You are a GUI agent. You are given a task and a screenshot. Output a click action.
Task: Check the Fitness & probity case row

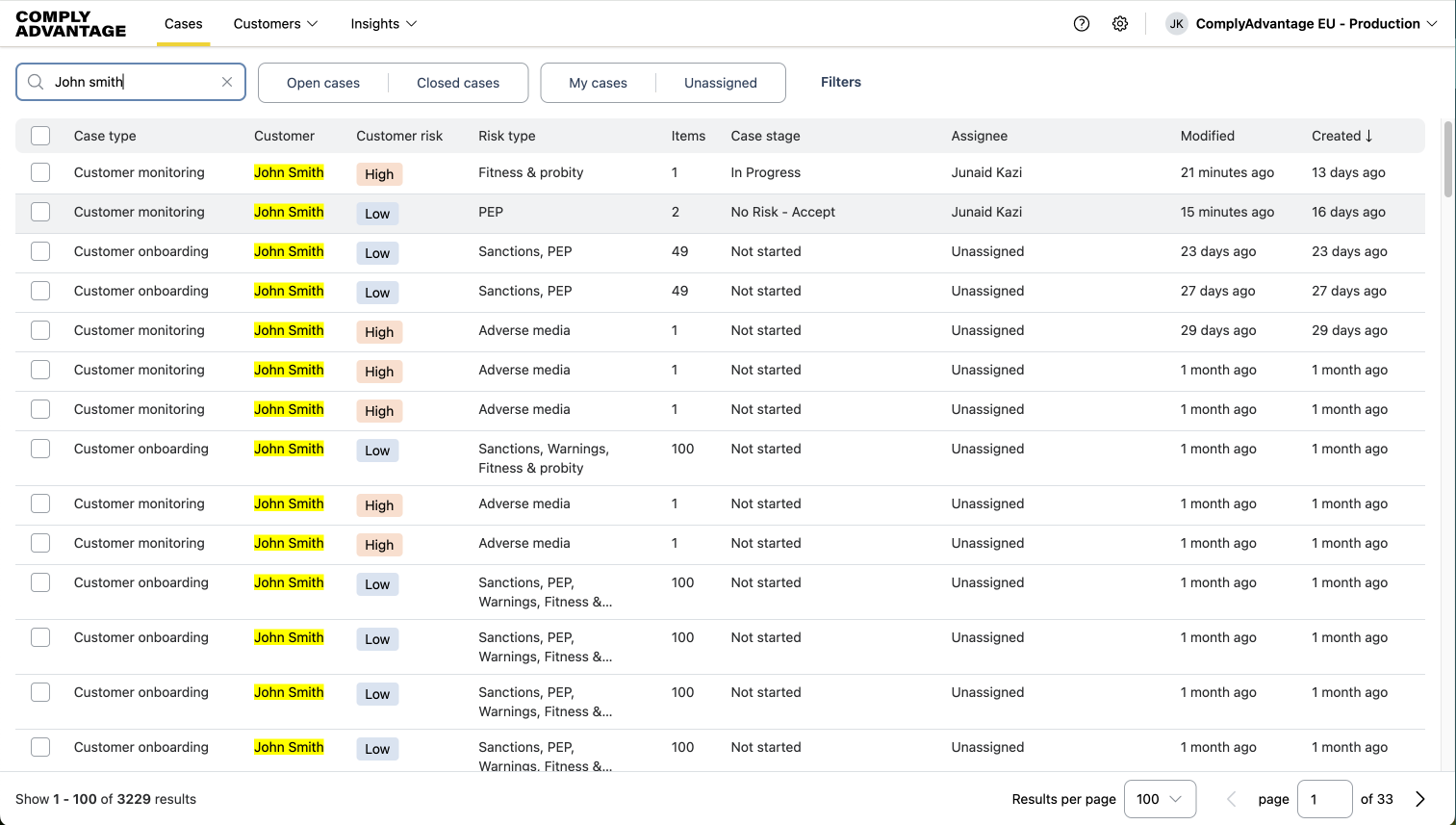point(40,172)
